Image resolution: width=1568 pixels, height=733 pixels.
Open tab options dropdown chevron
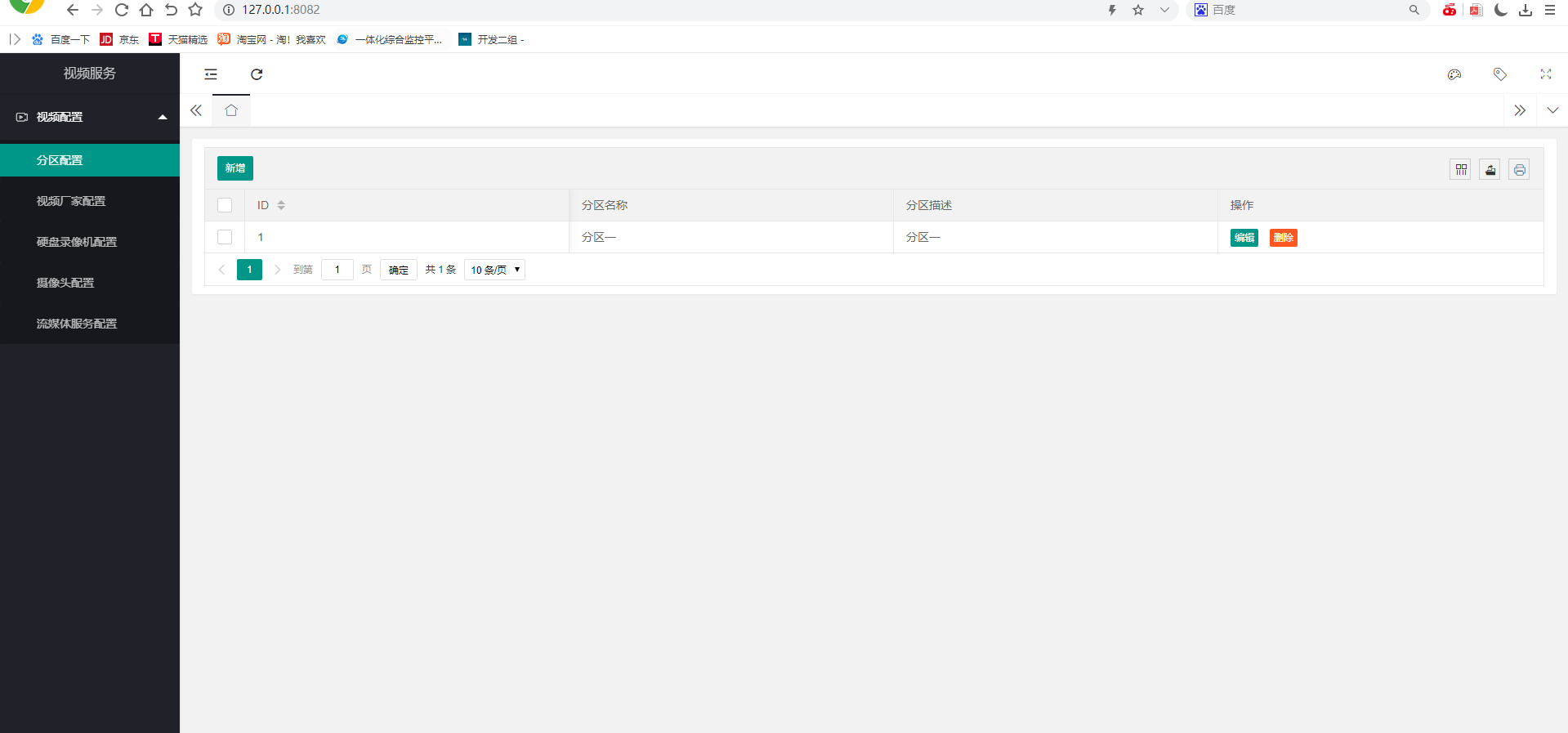click(1552, 110)
